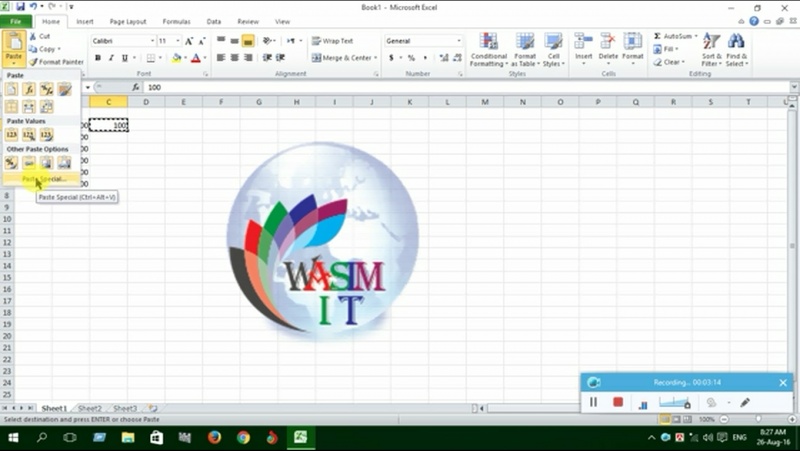
Task: Decrease decimal places
Action: (x=457, y=58)
